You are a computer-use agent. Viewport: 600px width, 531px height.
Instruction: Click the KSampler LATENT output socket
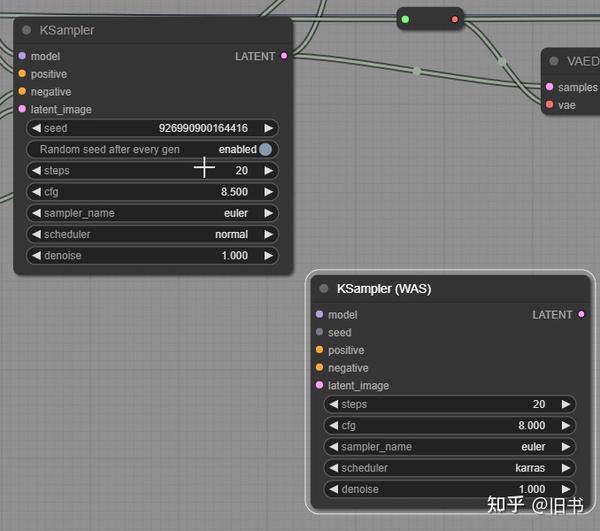pyautogui.click(x=284, y=56)
